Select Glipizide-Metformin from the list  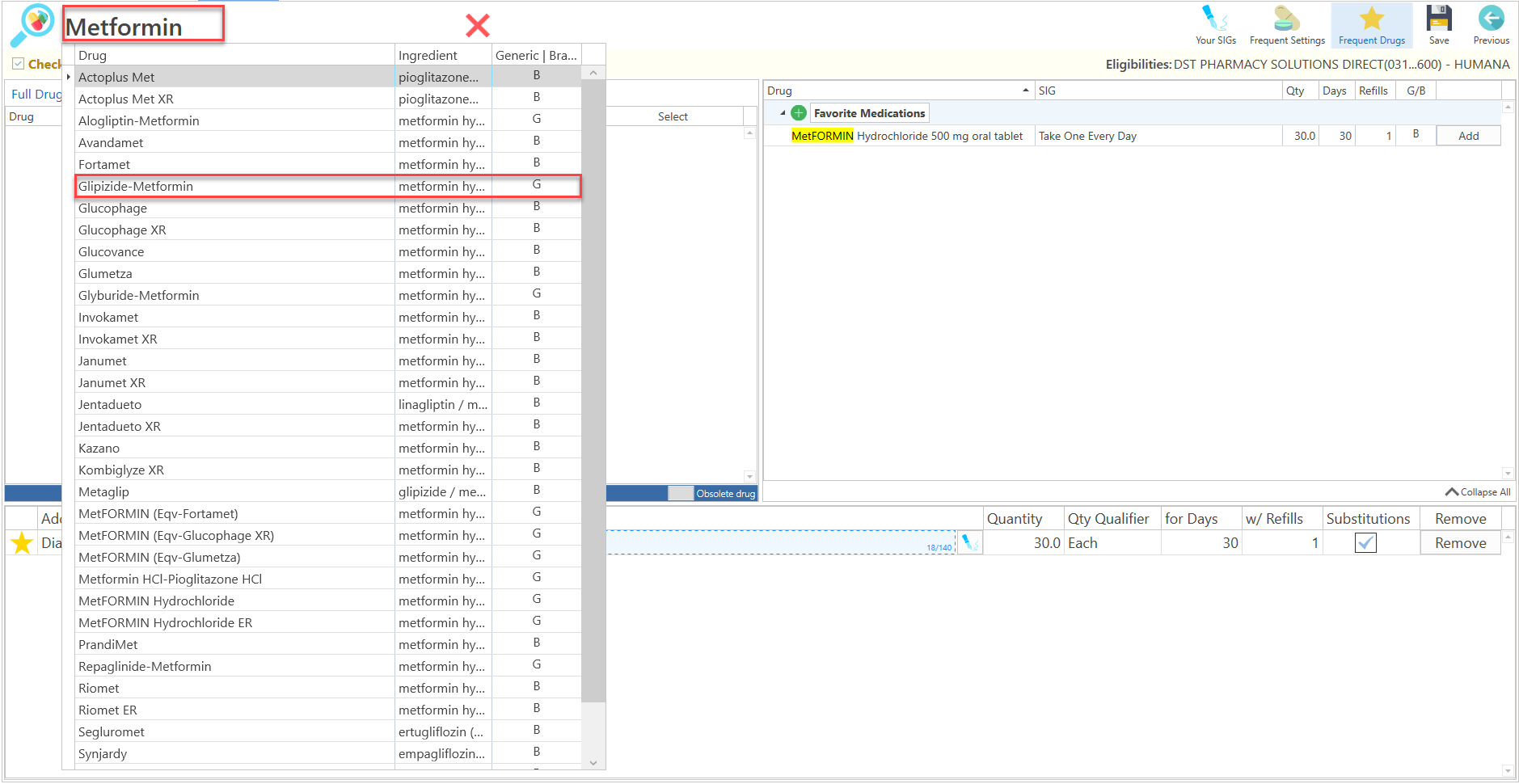[328, 186]
